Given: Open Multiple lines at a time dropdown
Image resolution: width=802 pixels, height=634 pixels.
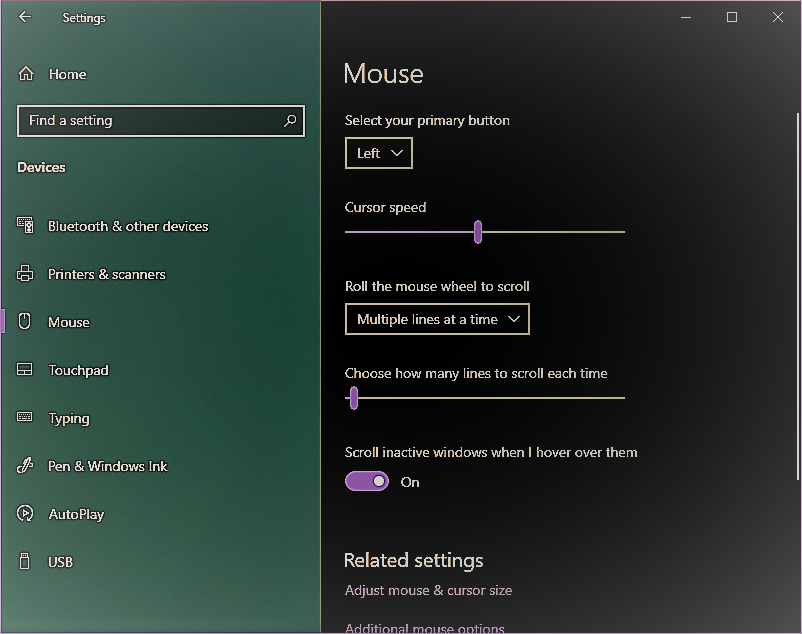Looking at the screenshot, I should pos(437,319).
